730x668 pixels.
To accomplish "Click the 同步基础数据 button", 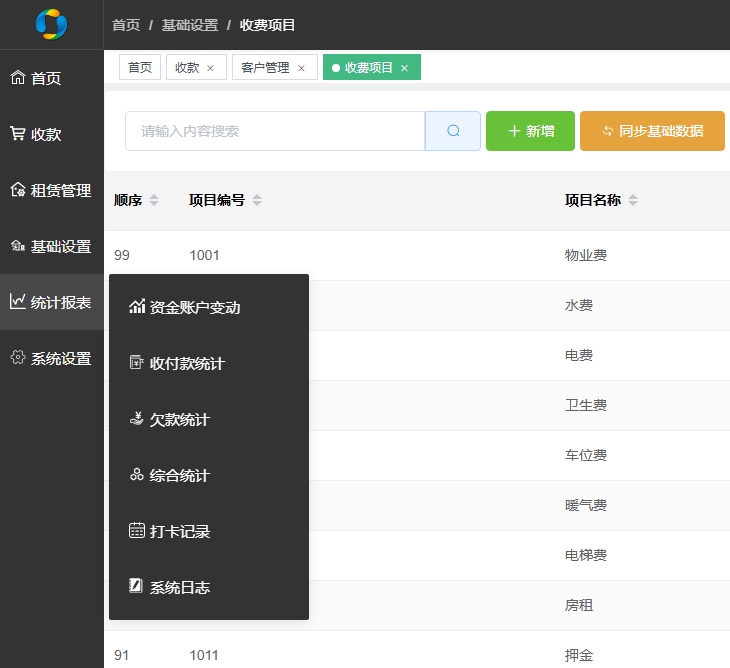I will coord(652,131).
